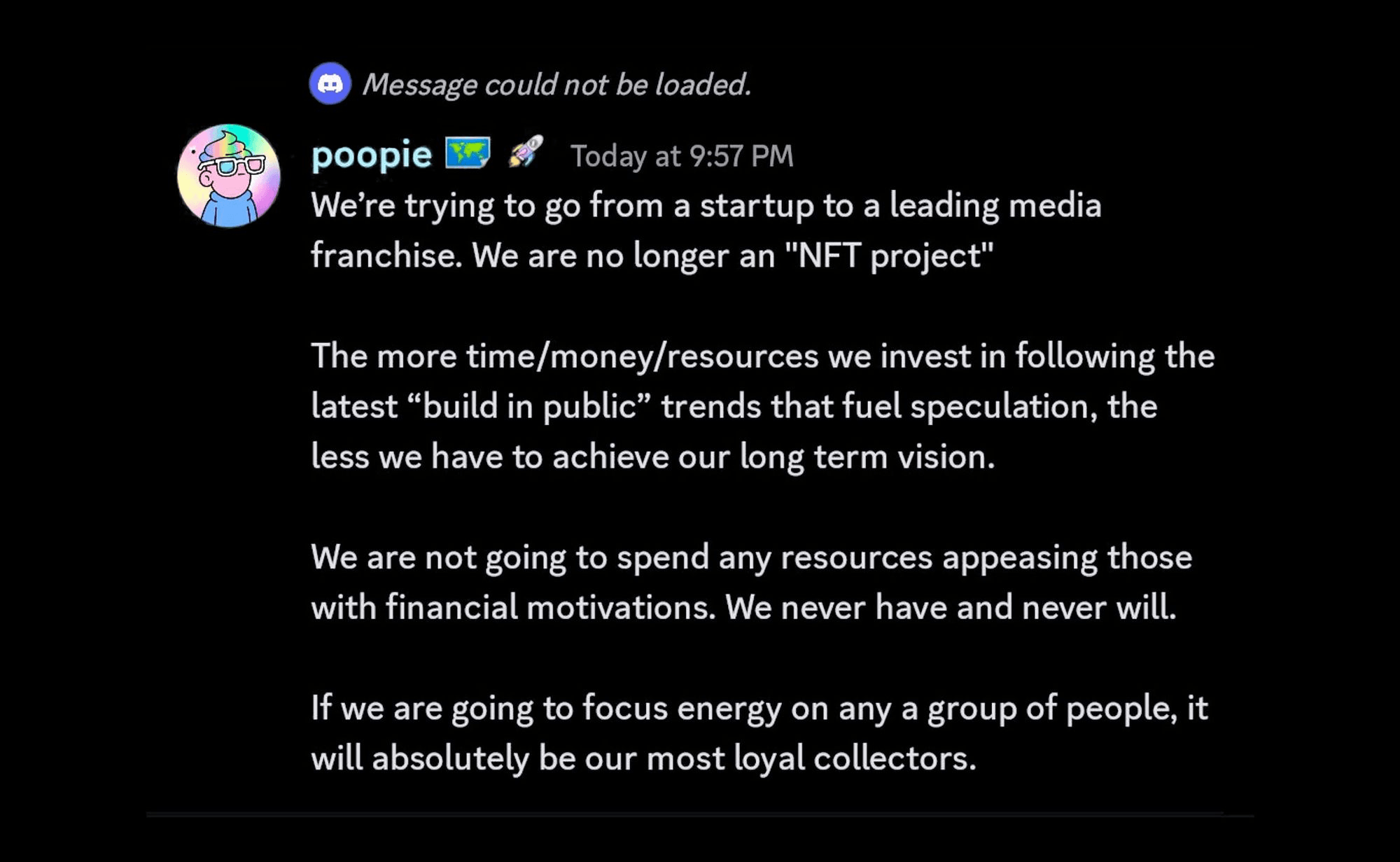
Task: Open poopie's rainbow profile avatar
Action: click(229, 176)
